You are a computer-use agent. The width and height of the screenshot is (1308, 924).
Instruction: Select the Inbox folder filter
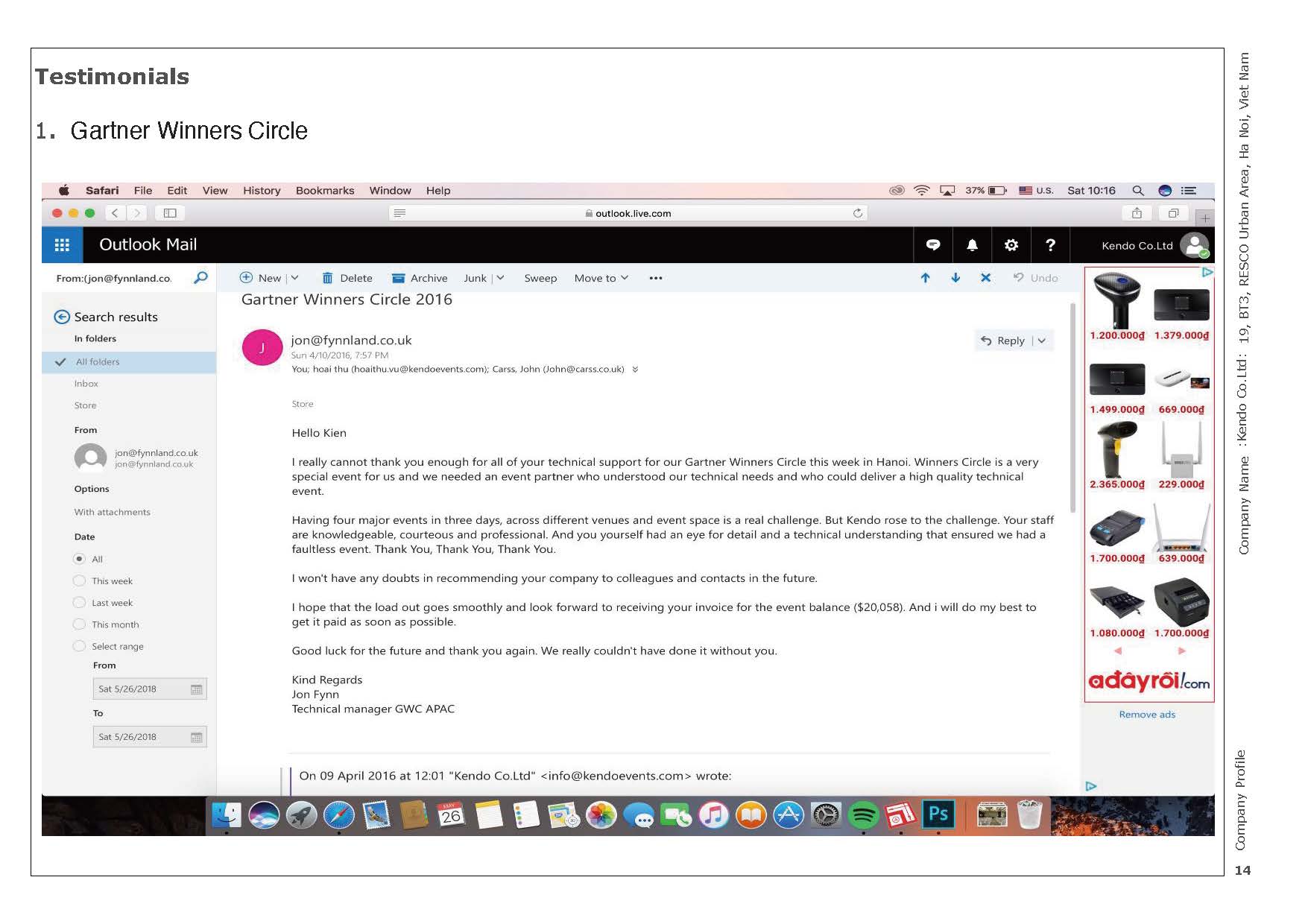(86, 384)
